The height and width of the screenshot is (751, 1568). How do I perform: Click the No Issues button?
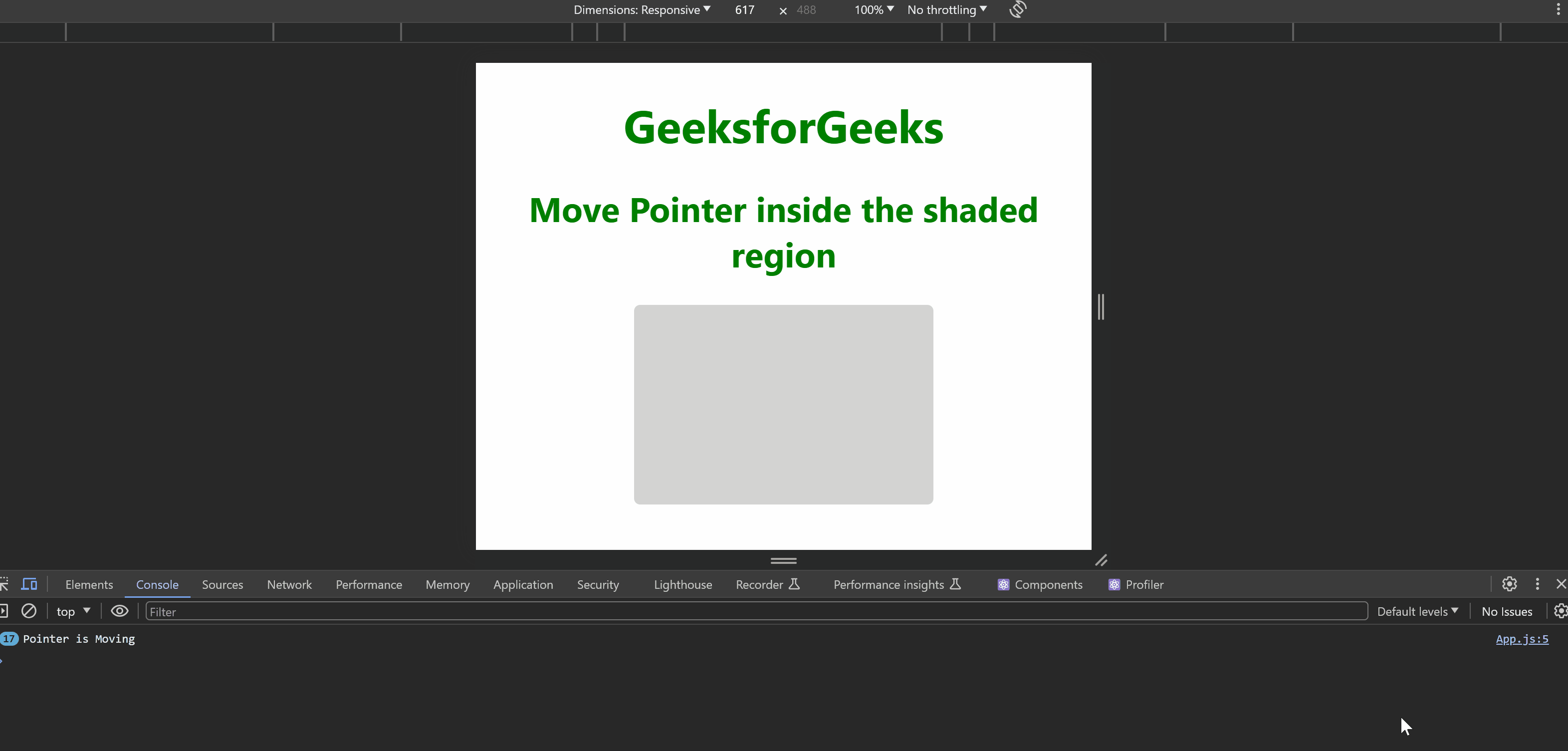pos(1507,611)
